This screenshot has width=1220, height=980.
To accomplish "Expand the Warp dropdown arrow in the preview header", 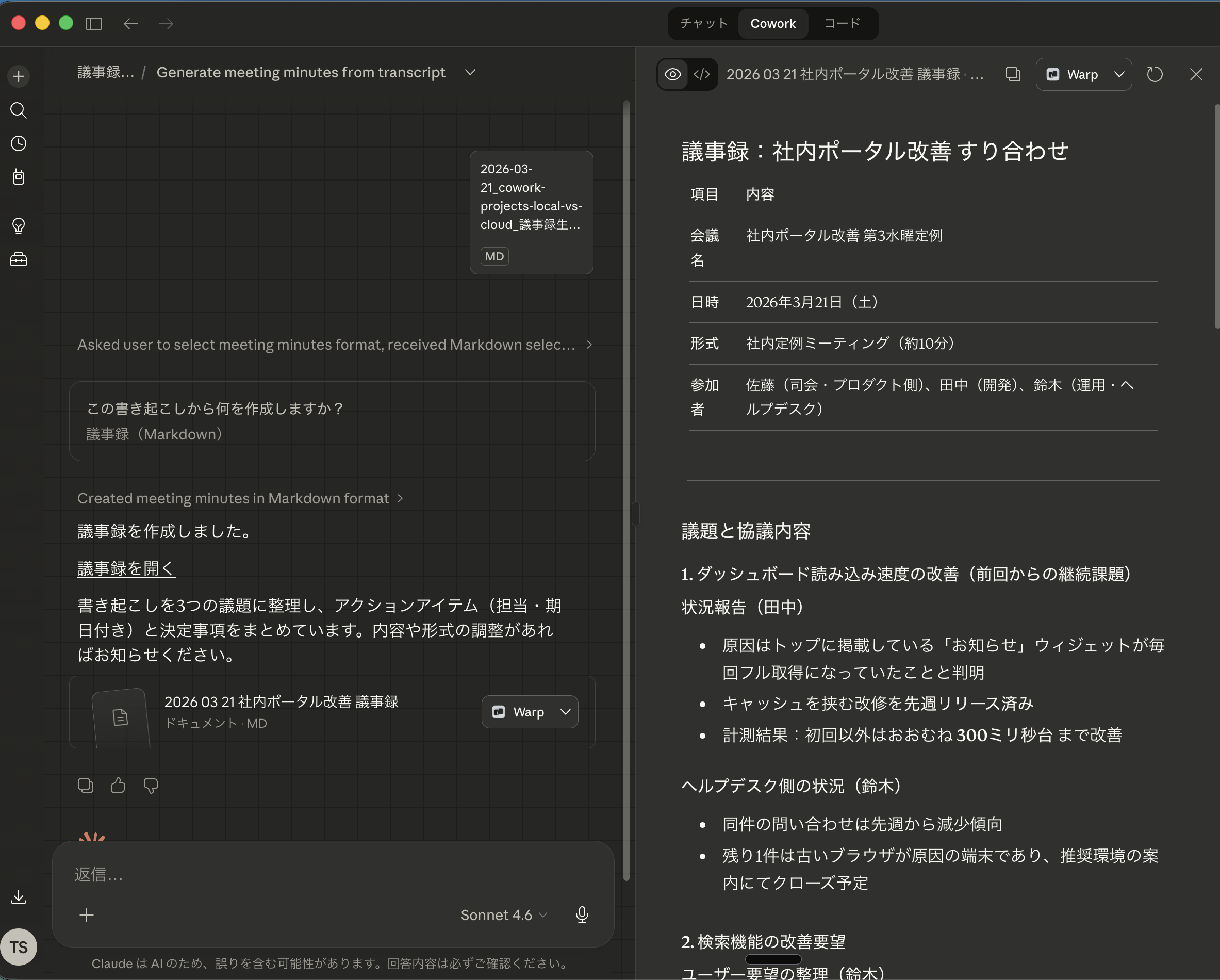I will pos(1119,74).
